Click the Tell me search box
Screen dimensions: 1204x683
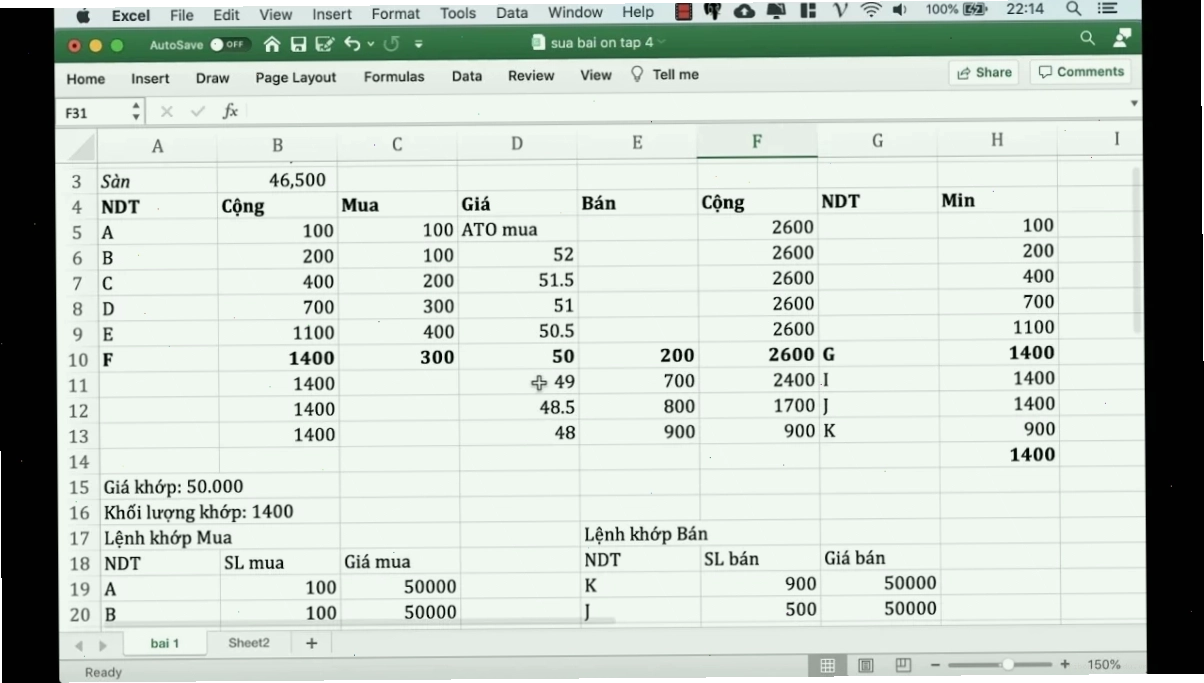(x=665, y=75)
